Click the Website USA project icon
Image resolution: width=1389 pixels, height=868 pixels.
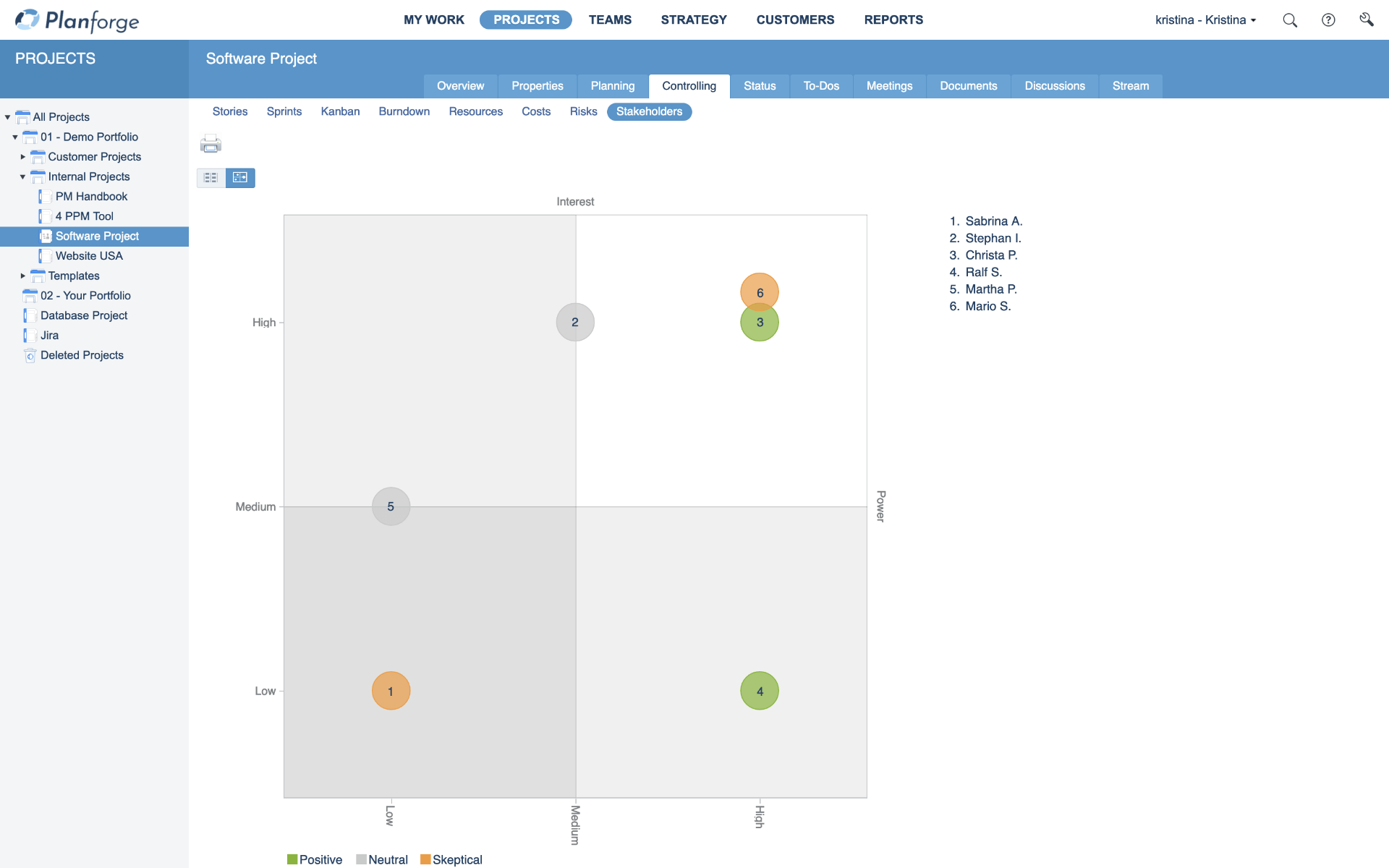point(45,256)
